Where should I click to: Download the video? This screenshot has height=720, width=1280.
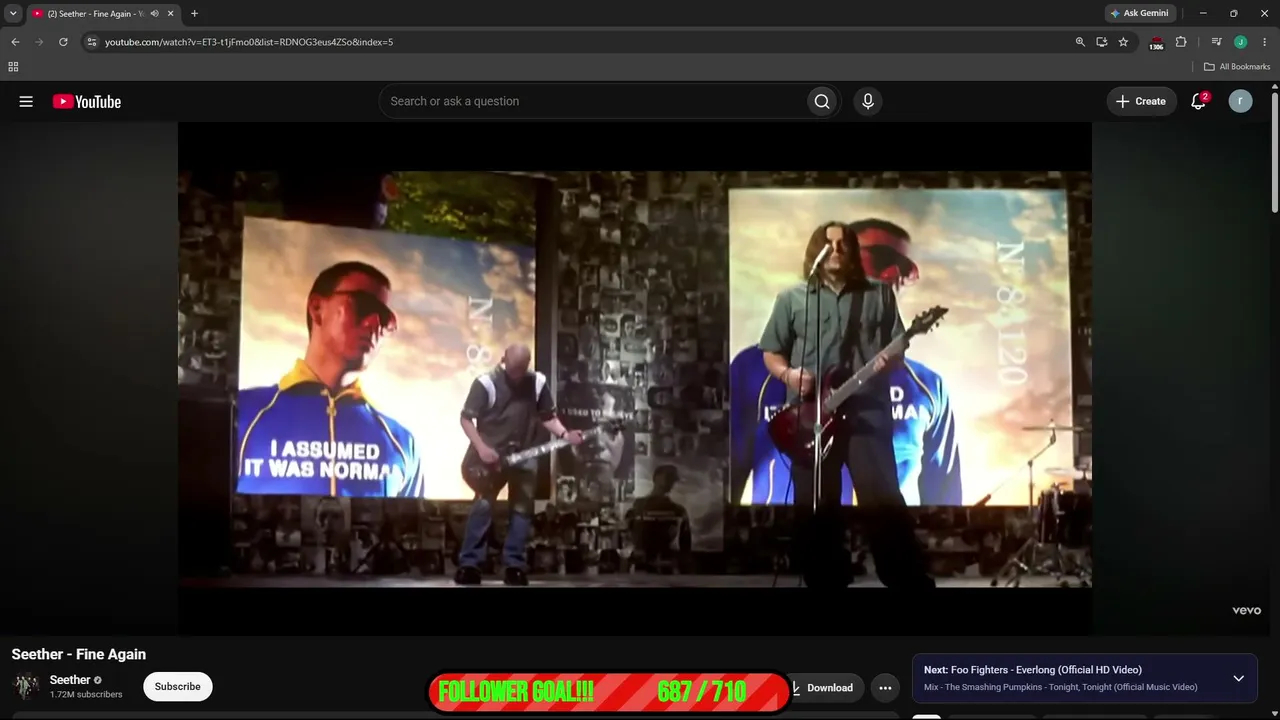tap(827, 688)
